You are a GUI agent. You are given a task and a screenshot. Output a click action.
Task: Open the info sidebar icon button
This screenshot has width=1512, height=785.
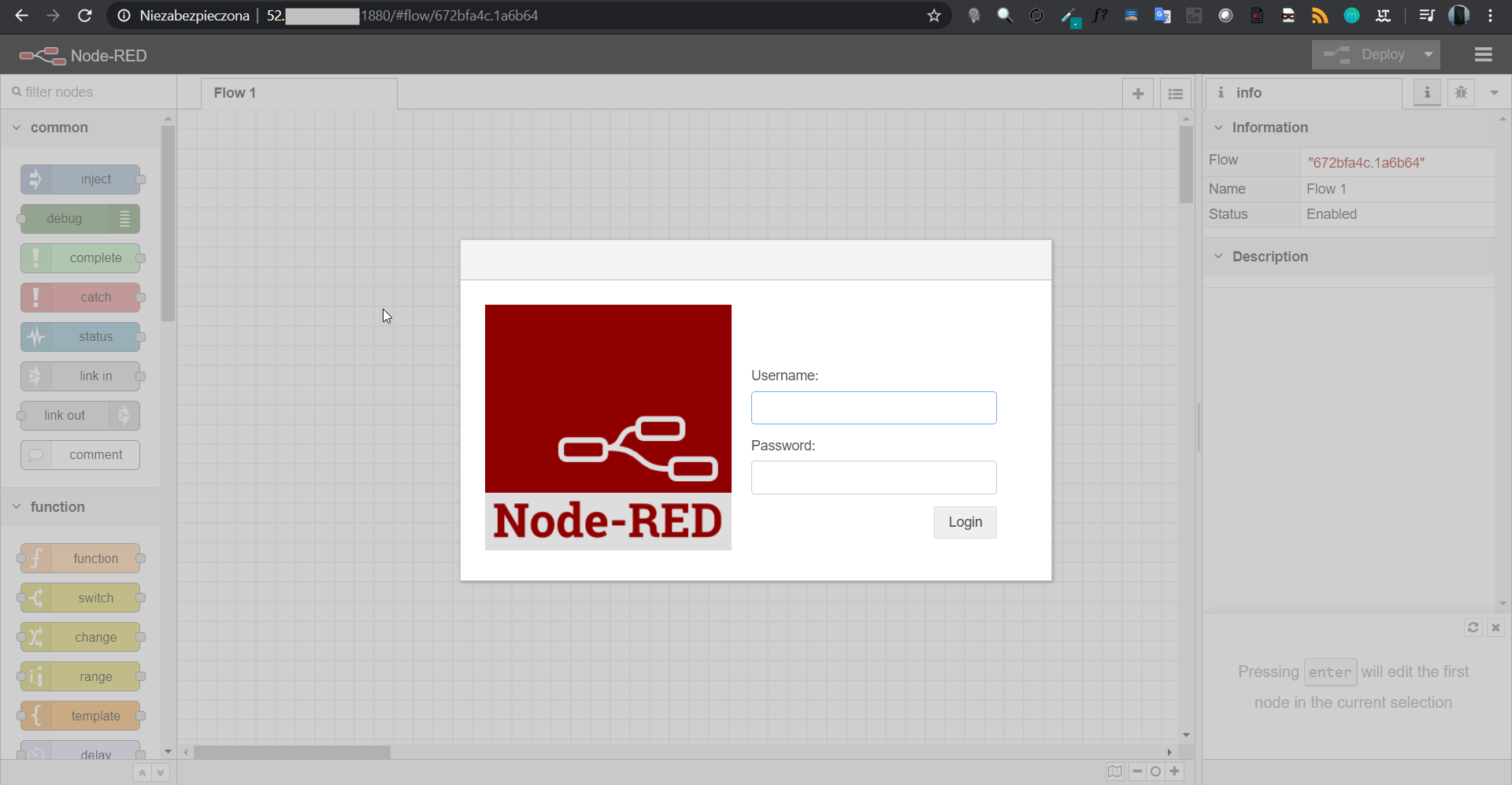(1427, 93)
